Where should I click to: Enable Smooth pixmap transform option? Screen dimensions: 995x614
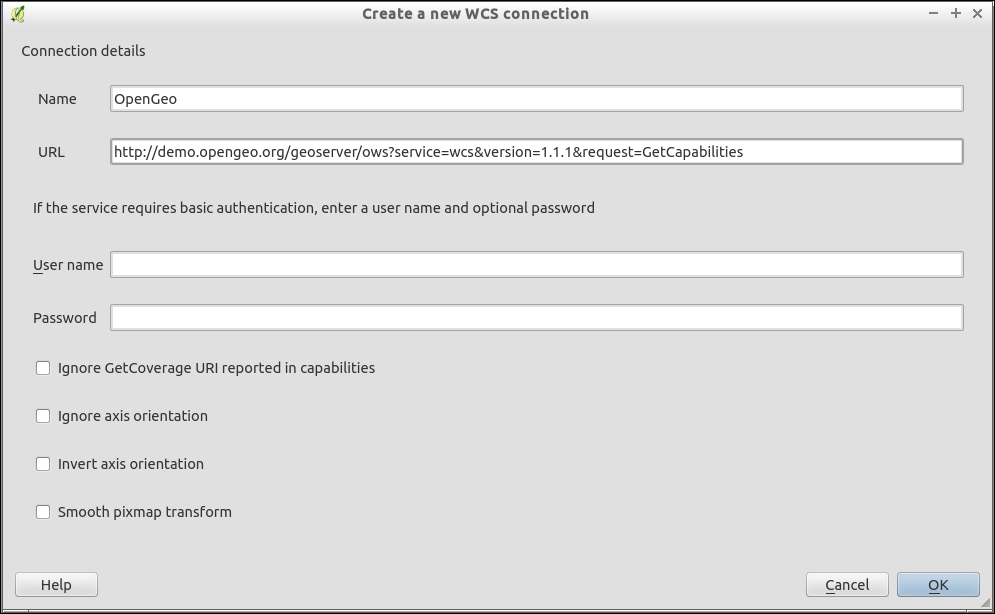click(x=43, y=512)
